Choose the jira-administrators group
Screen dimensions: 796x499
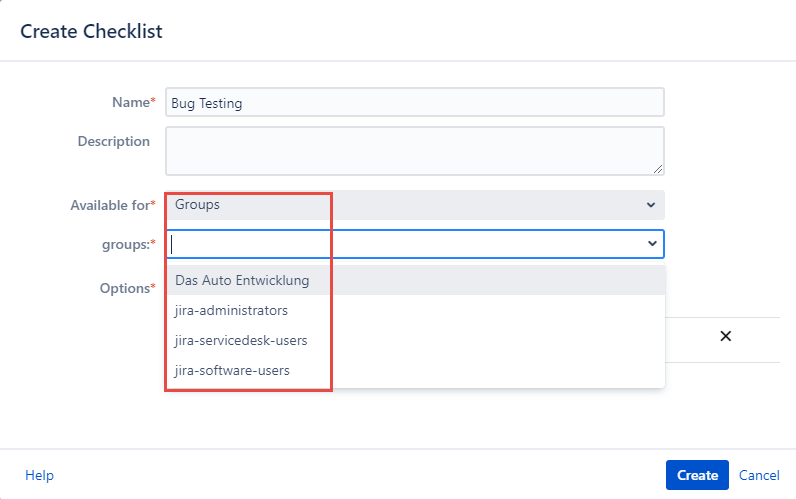pos(231,311)
